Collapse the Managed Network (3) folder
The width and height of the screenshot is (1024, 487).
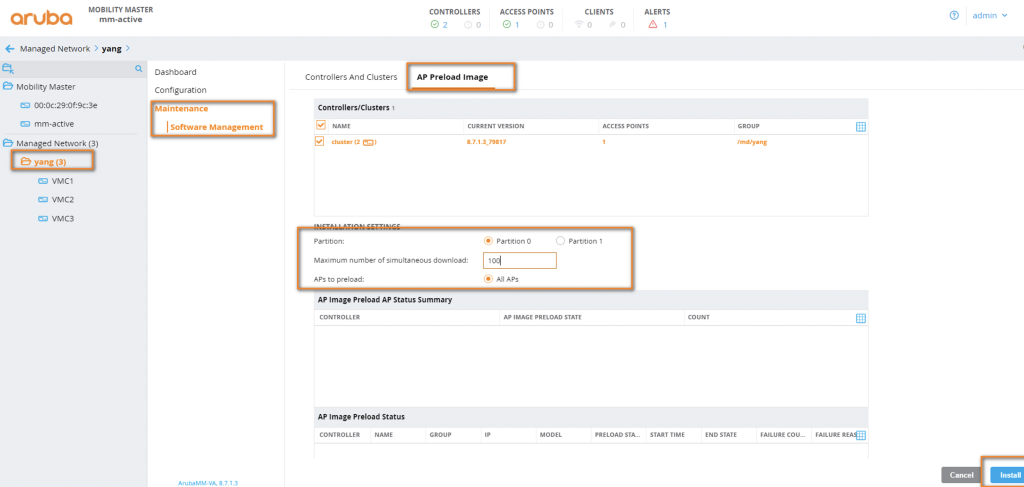point(8,143)
